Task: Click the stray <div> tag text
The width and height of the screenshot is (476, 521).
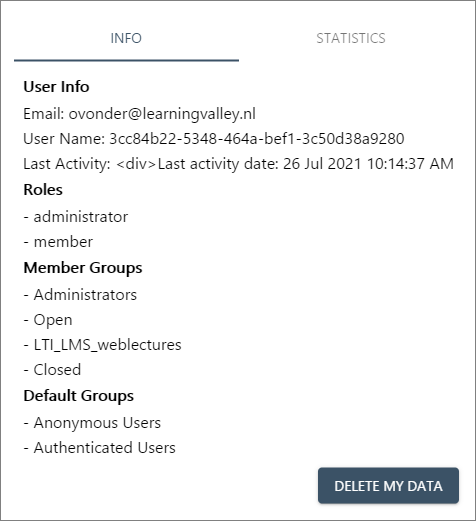Action: (136, 164)
